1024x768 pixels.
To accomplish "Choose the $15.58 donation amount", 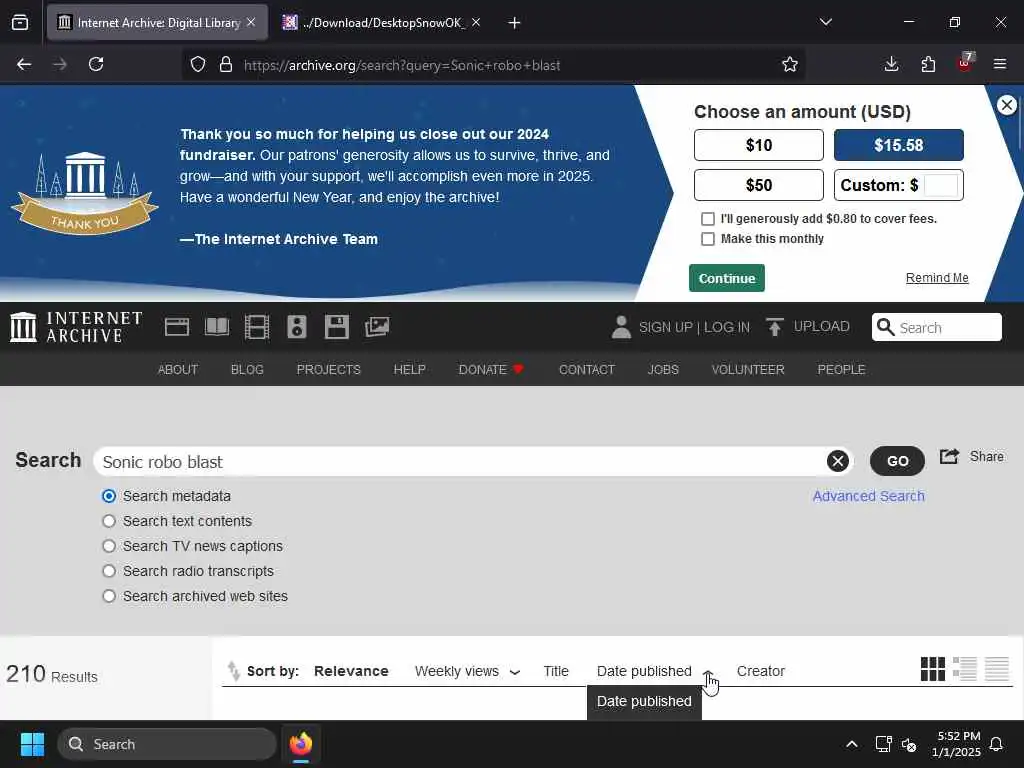I will [x=899, y=145].
